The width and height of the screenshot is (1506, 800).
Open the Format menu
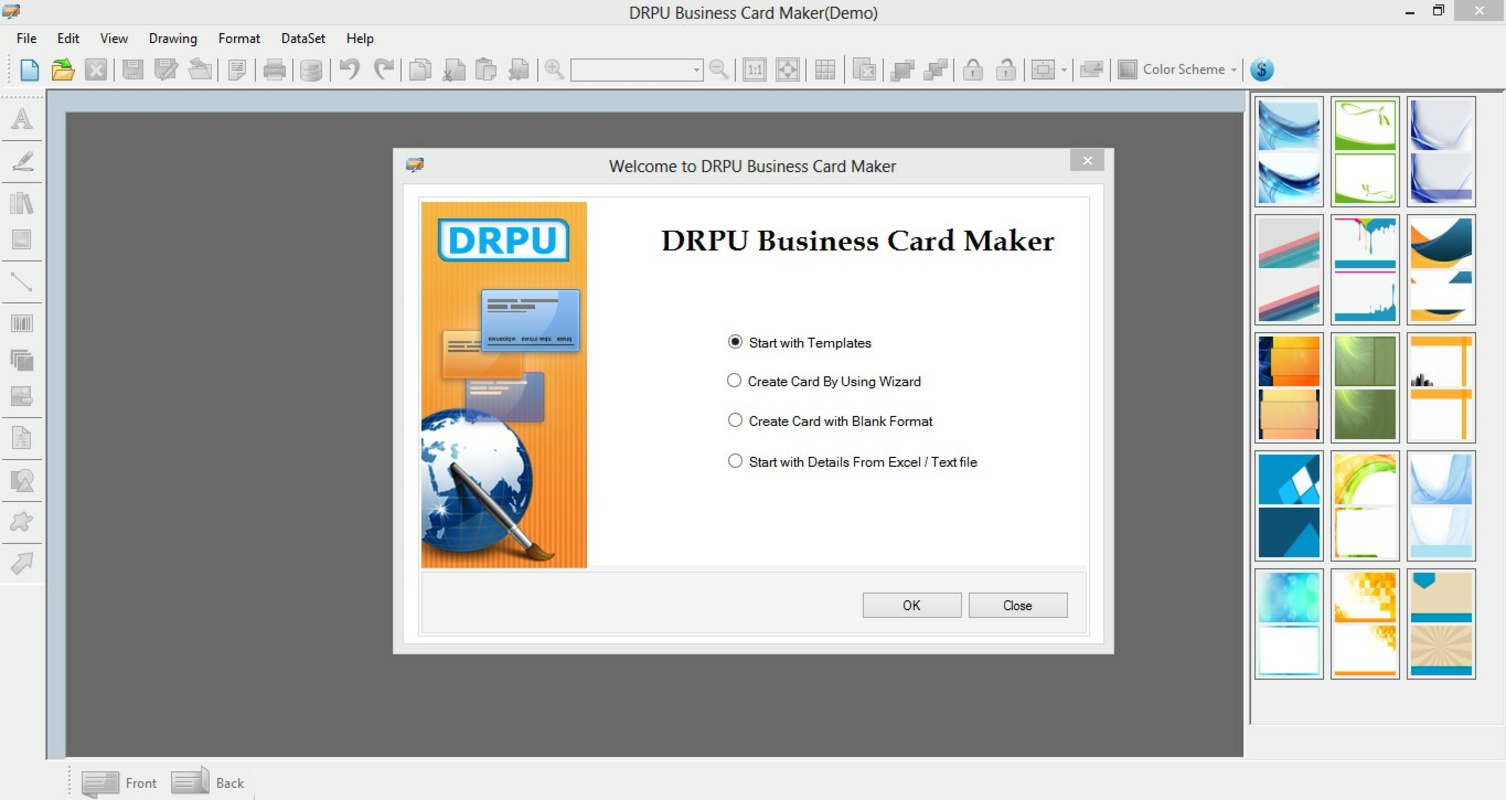239,38
